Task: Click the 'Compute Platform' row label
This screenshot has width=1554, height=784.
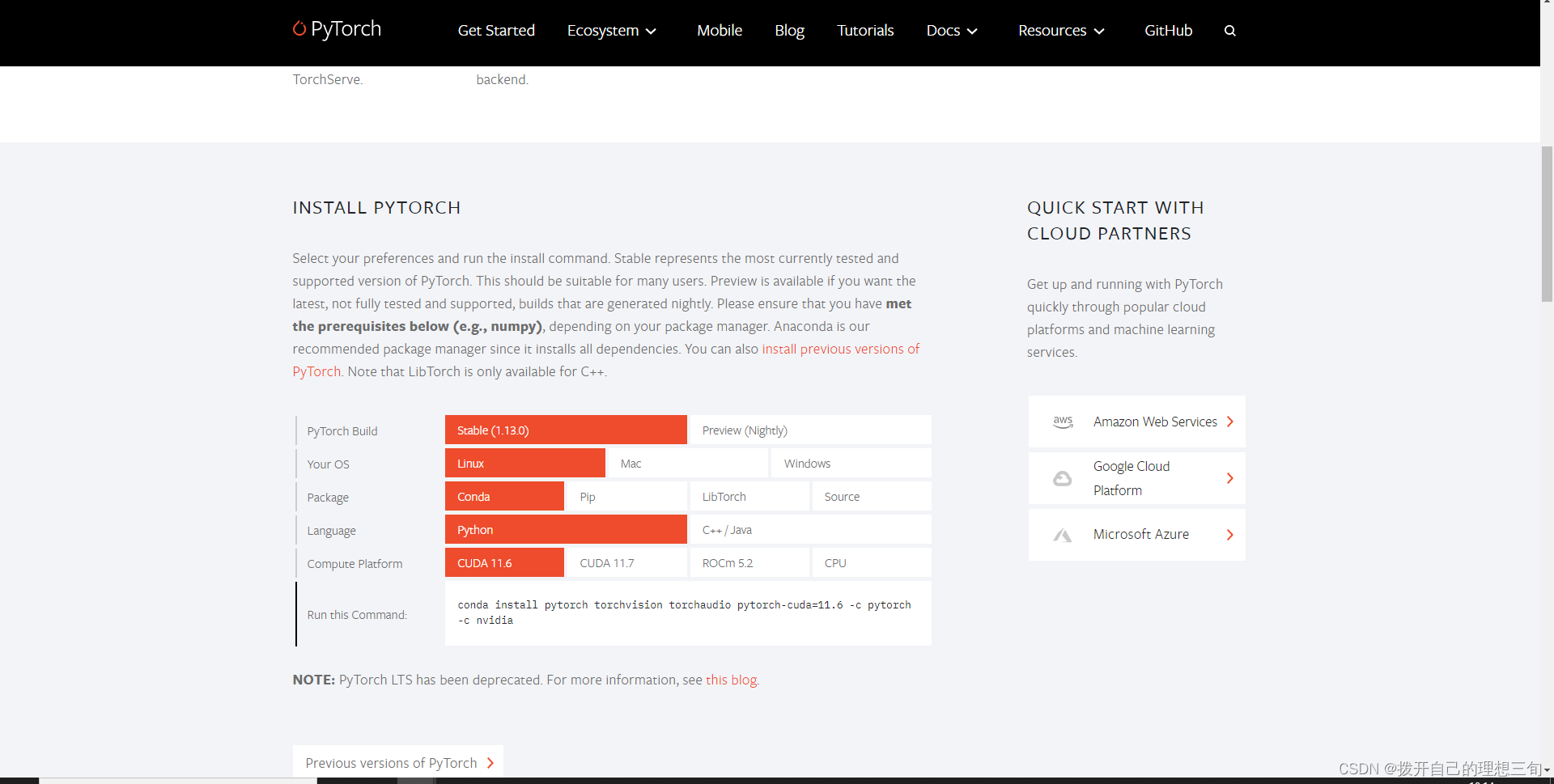Action: [x=355, y=564]
